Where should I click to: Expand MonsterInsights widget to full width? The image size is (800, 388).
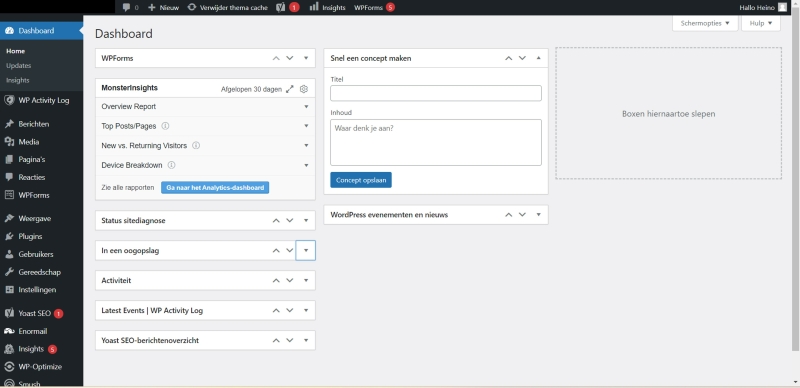[290, 89]
